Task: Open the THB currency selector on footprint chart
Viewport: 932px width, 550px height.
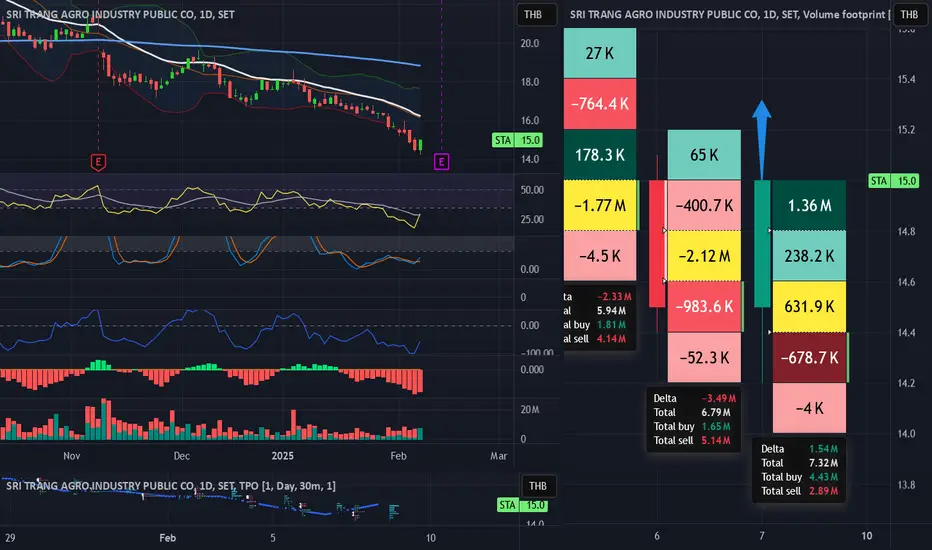Action: 909,14
